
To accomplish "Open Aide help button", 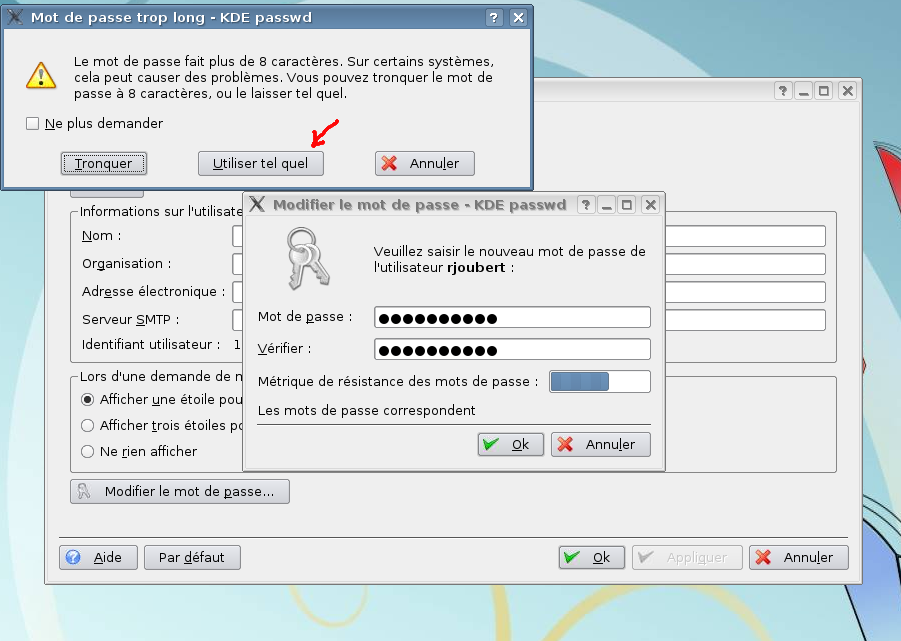I will tap(98, 557).
